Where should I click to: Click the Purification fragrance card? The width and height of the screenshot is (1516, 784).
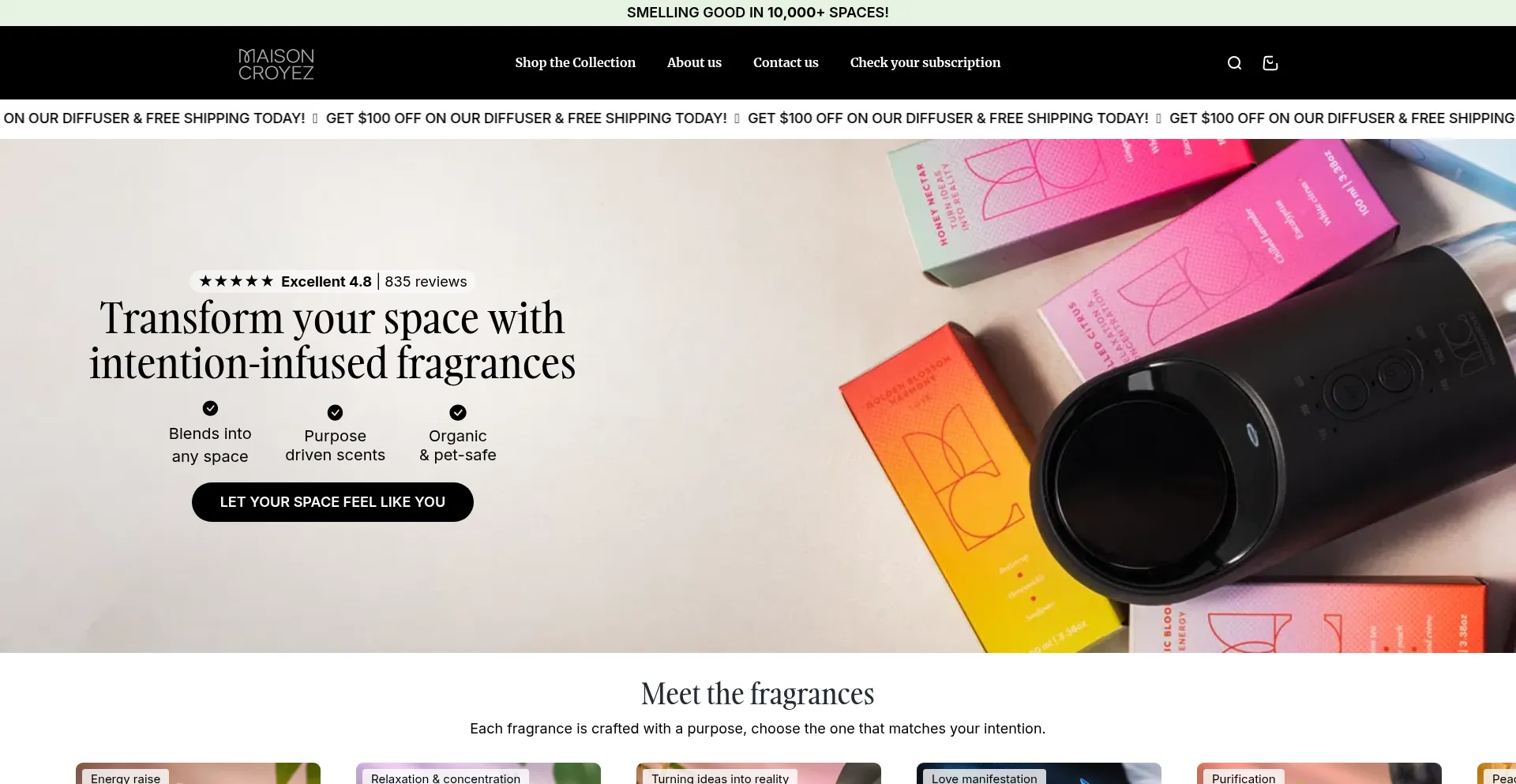1319,773
